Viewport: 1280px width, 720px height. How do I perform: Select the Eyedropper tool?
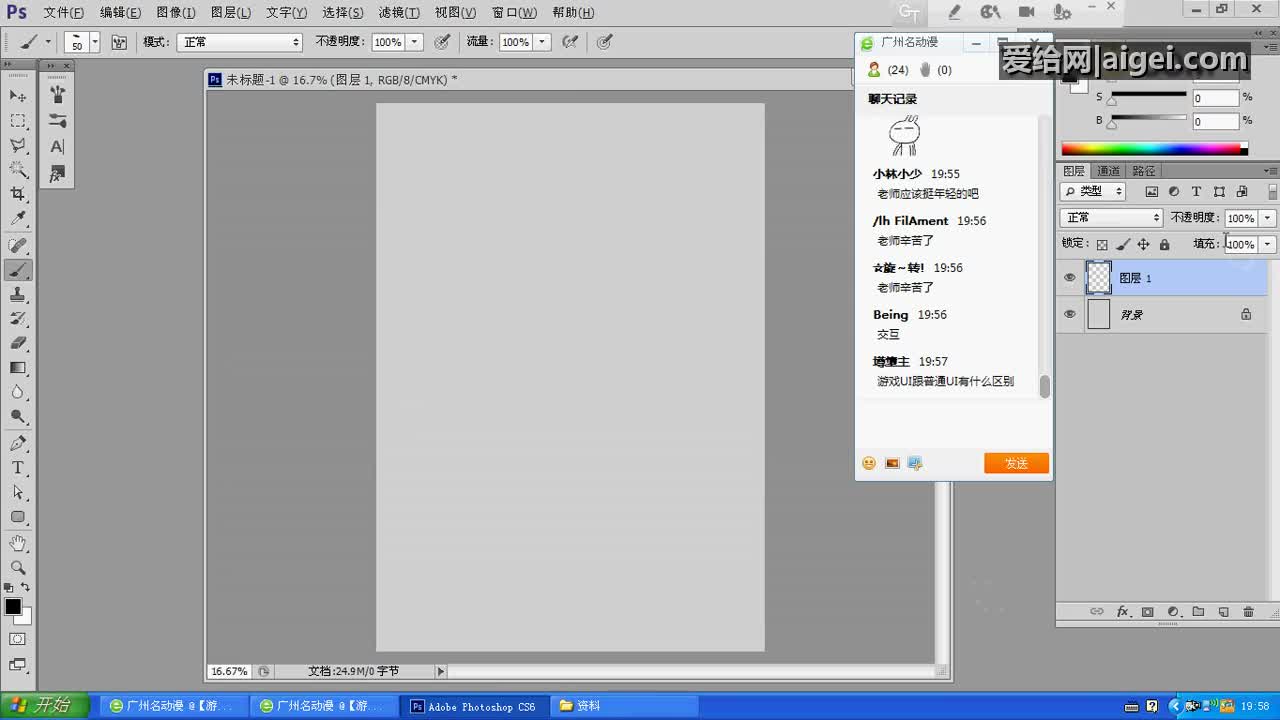(18, 219)
